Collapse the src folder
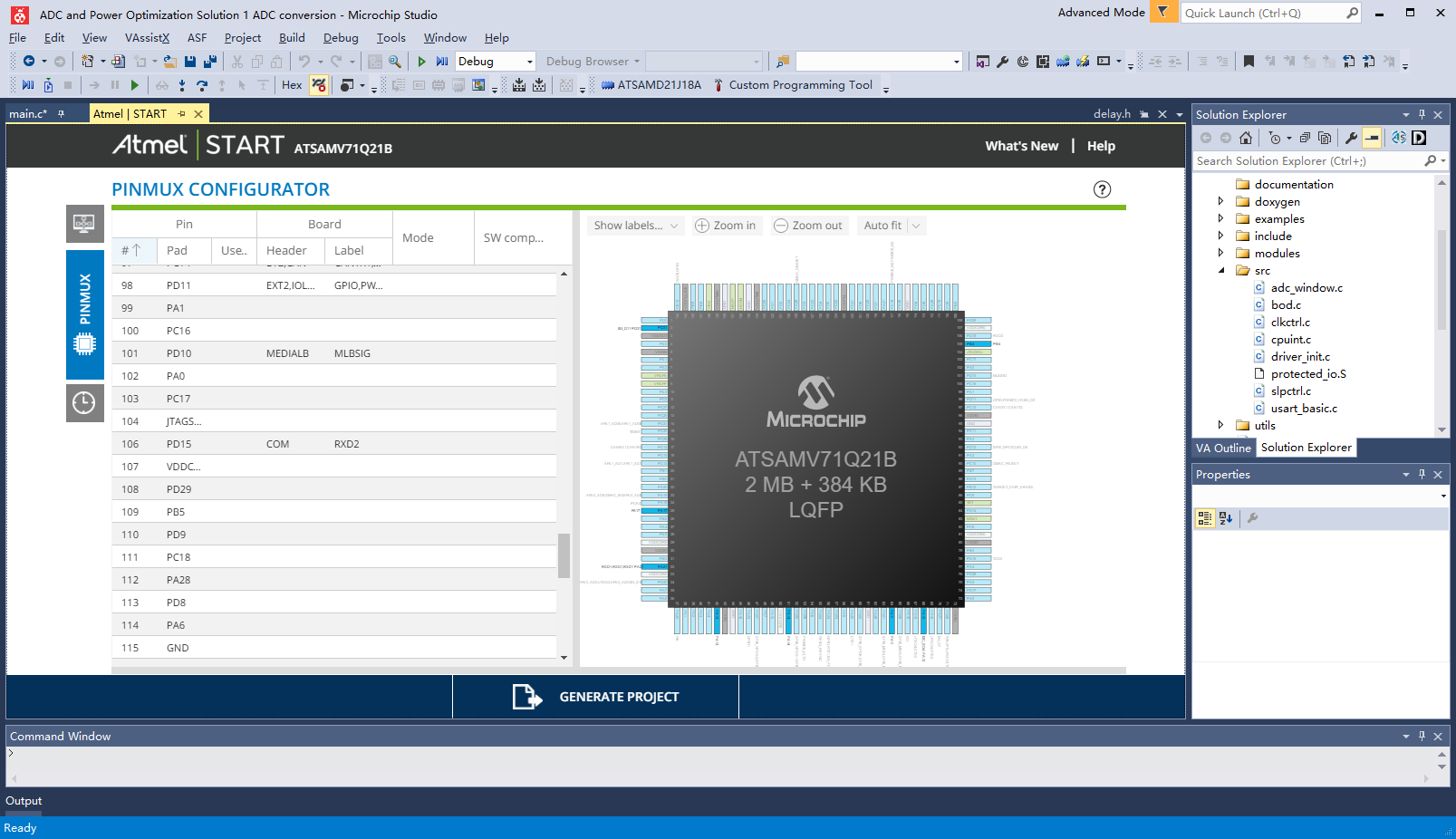The image size is (1456, 839). coord(1220,270)
